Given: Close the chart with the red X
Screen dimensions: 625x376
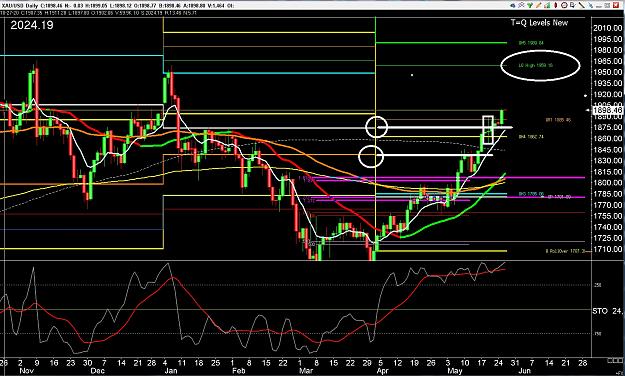Looking at the screenshot, I should [x=616, y=5].
